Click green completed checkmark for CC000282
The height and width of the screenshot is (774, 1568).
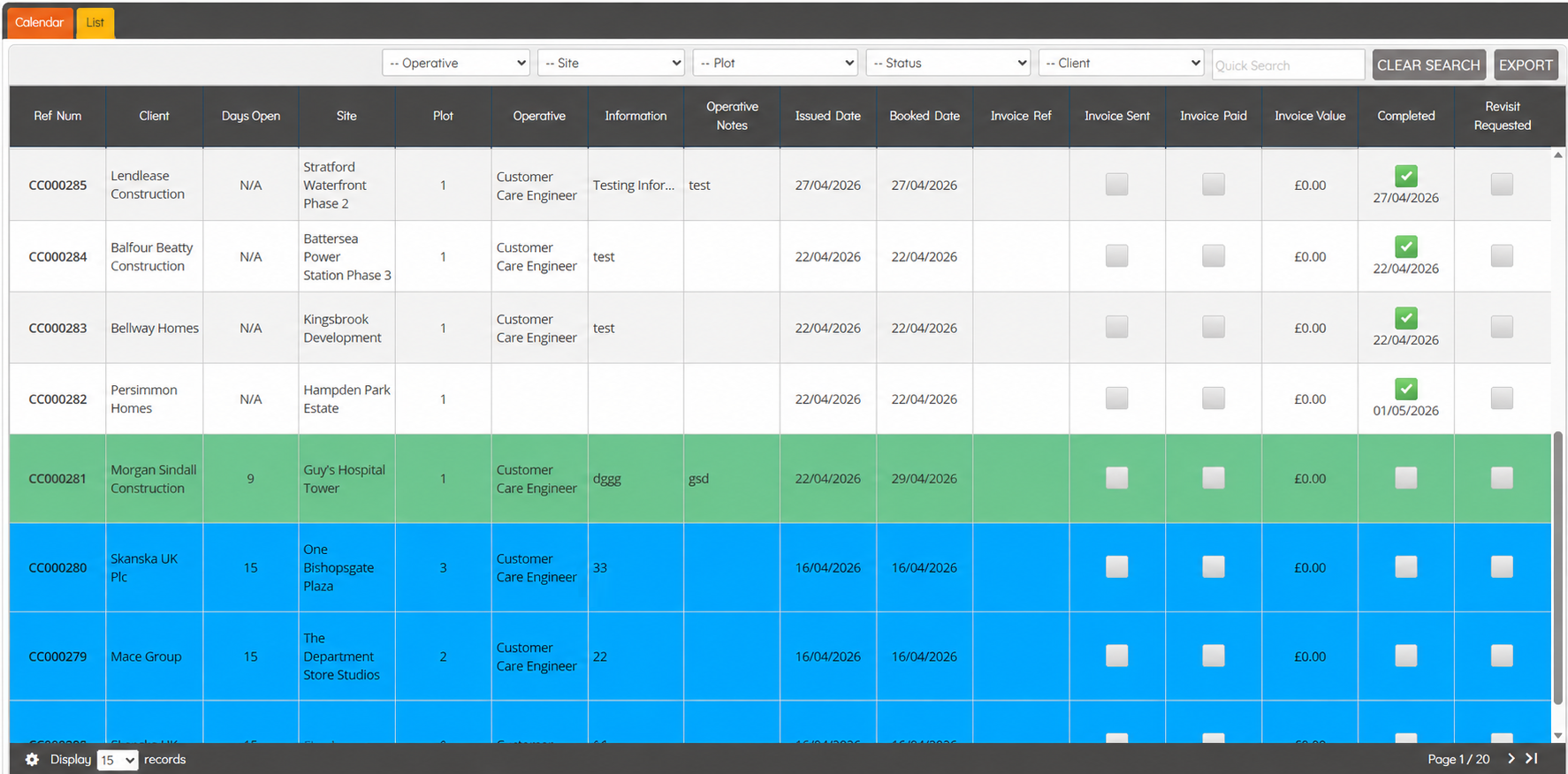tap(1405, 389)
